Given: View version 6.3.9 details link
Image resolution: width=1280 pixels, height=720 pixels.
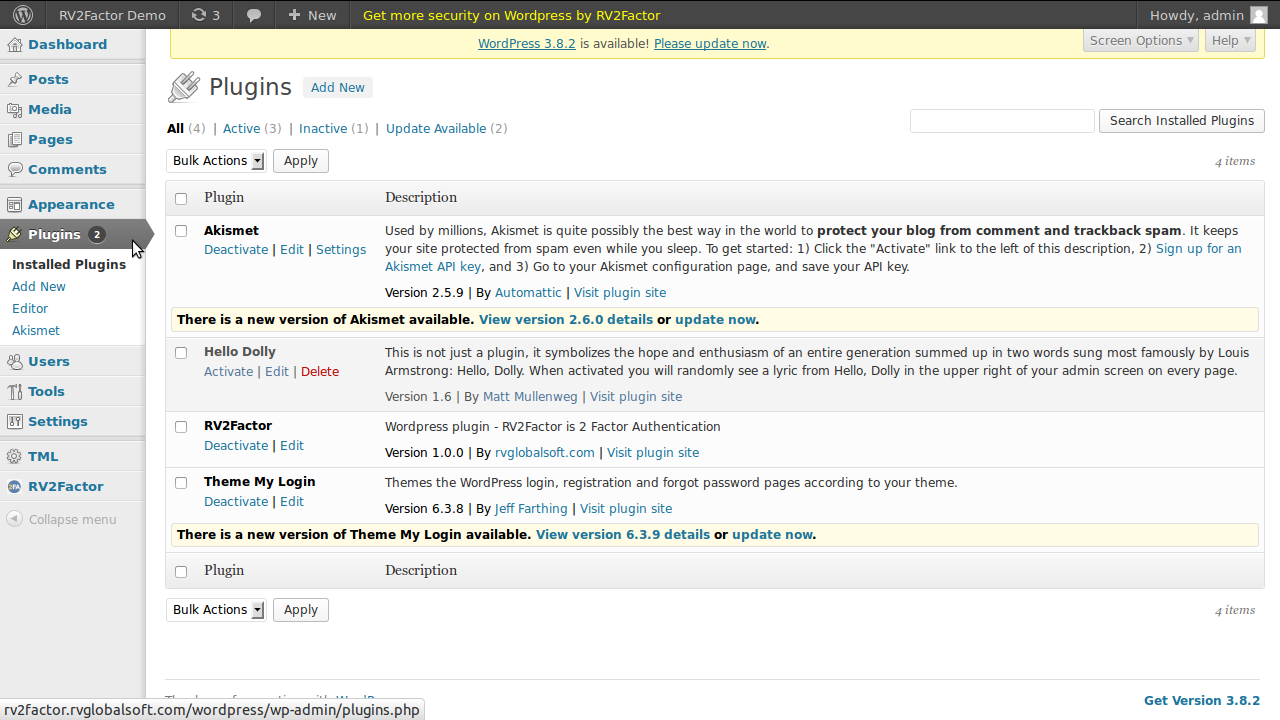Looking at the screenshot, I should tap(623, 534).
